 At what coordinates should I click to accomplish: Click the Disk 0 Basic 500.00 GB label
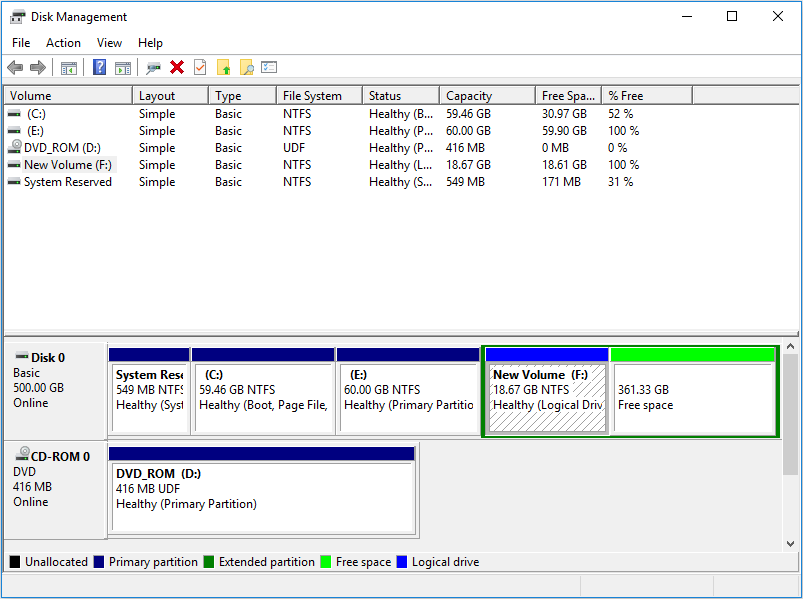coord(55,389)
